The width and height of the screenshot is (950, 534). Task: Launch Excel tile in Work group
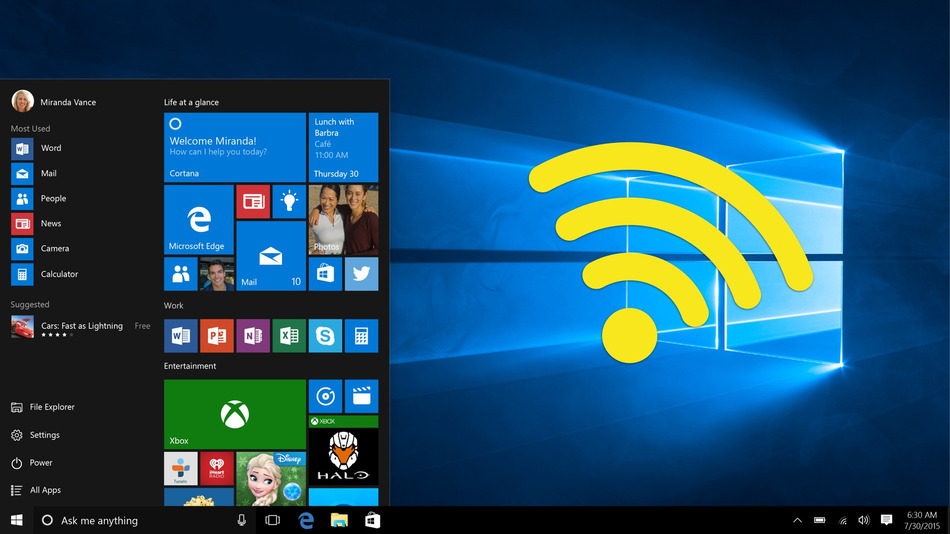point(289,336)
